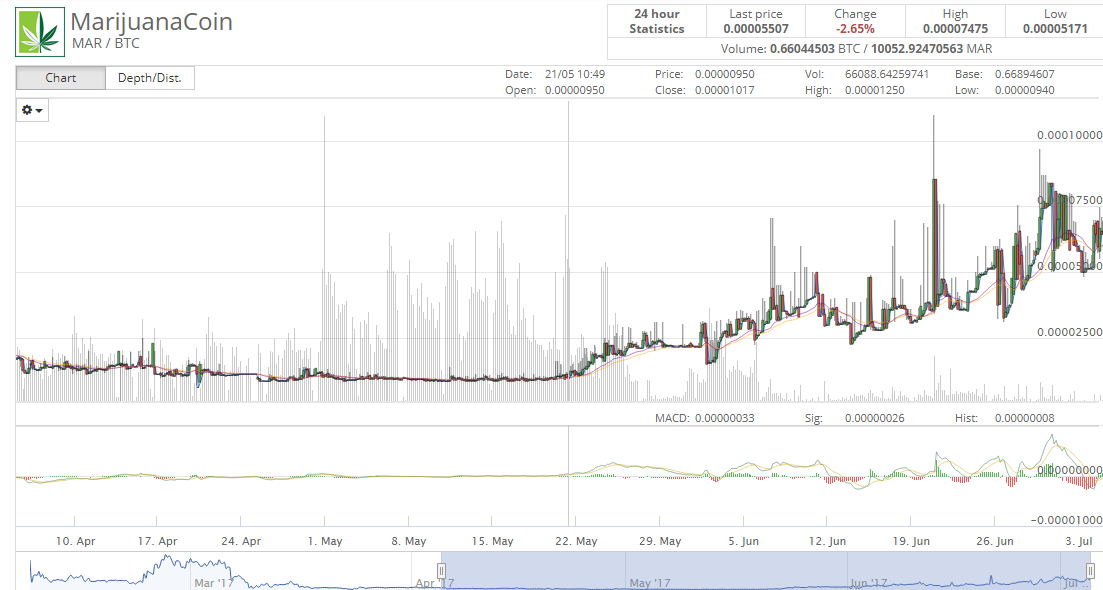Viewport: 1103px width, 590px height.
Task: Click the Last price value 0.00005507
Action: 756,29
